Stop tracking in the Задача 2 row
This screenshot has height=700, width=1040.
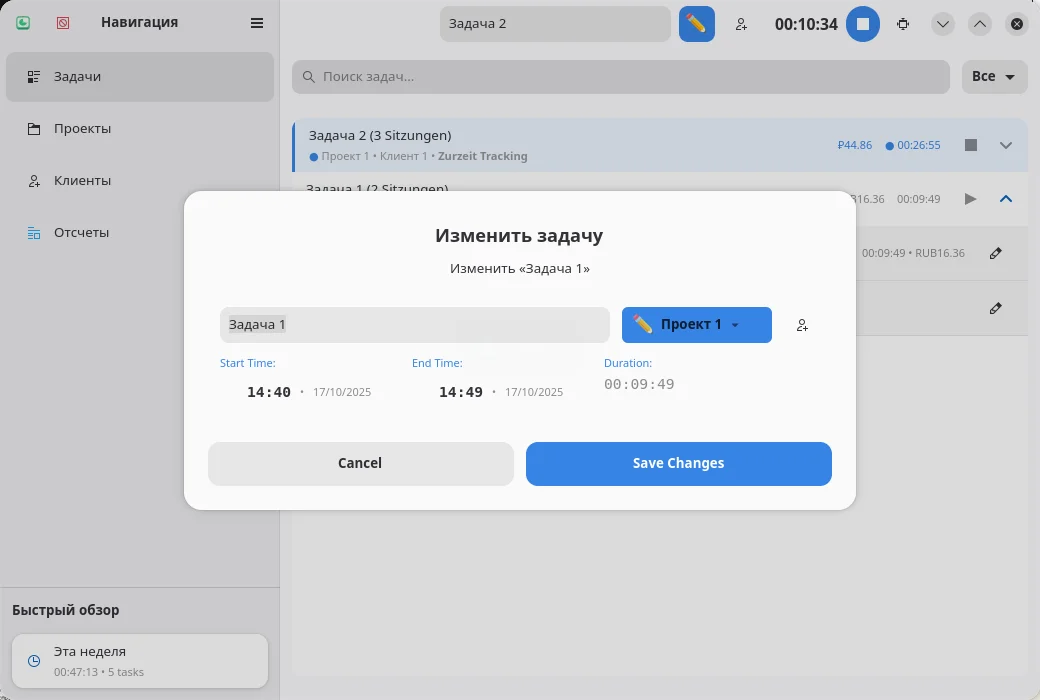(970, 145)
